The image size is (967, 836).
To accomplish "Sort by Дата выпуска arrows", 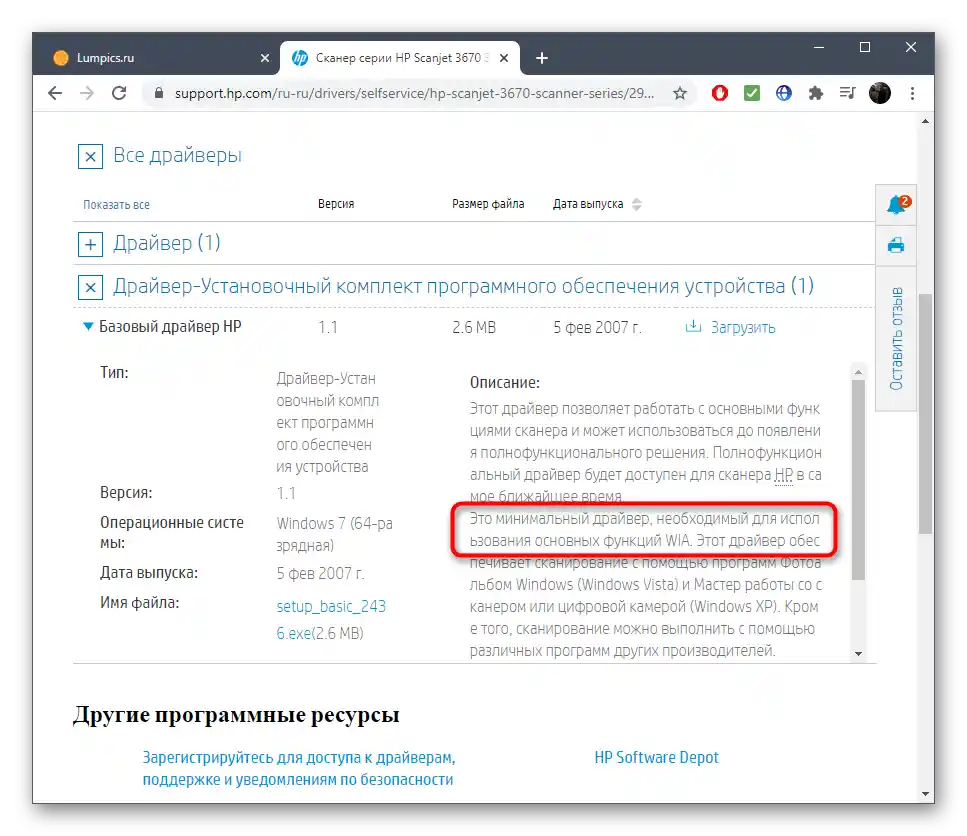I will click(x=637, y=204).
